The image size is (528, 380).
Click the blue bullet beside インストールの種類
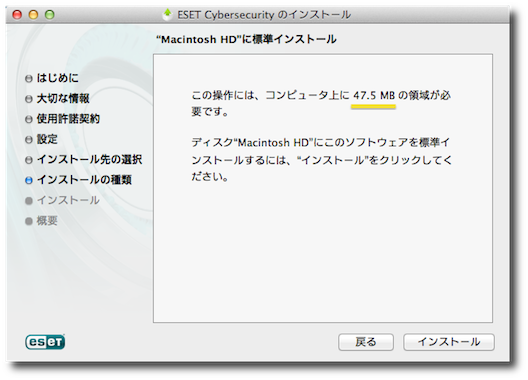(29, 180)
